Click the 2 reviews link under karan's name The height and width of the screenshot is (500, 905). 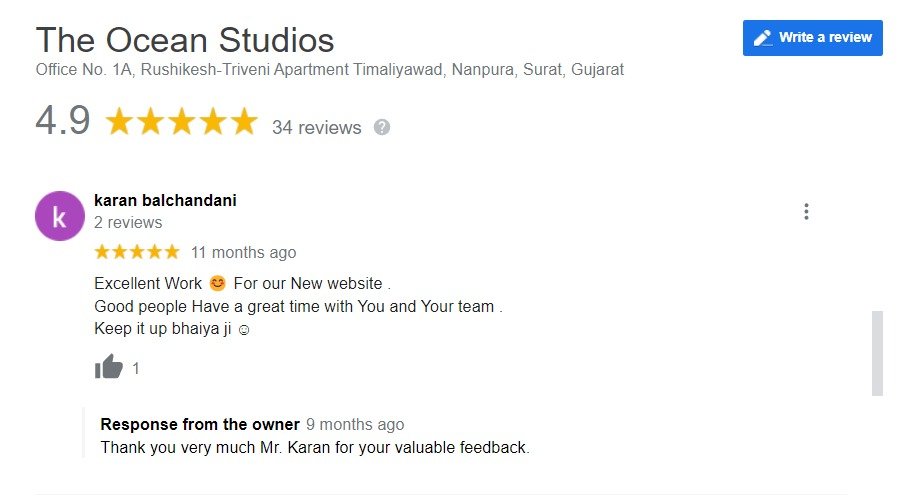tap(128, 222)
